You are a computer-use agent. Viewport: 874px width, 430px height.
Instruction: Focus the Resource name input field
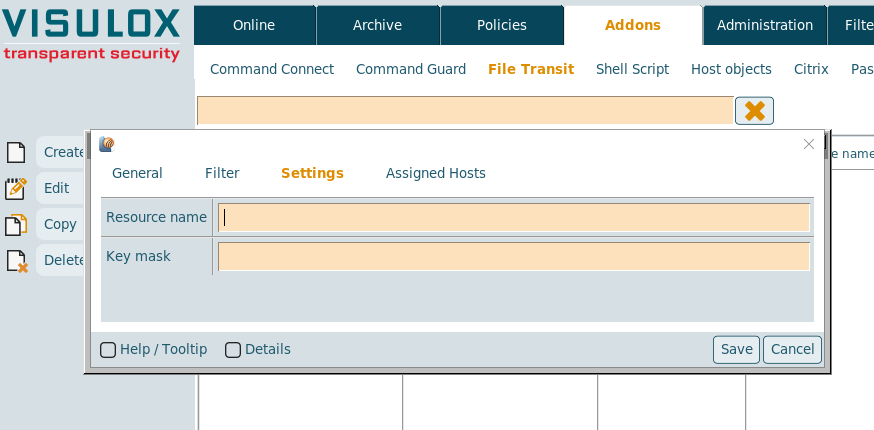tap(514, 218)
